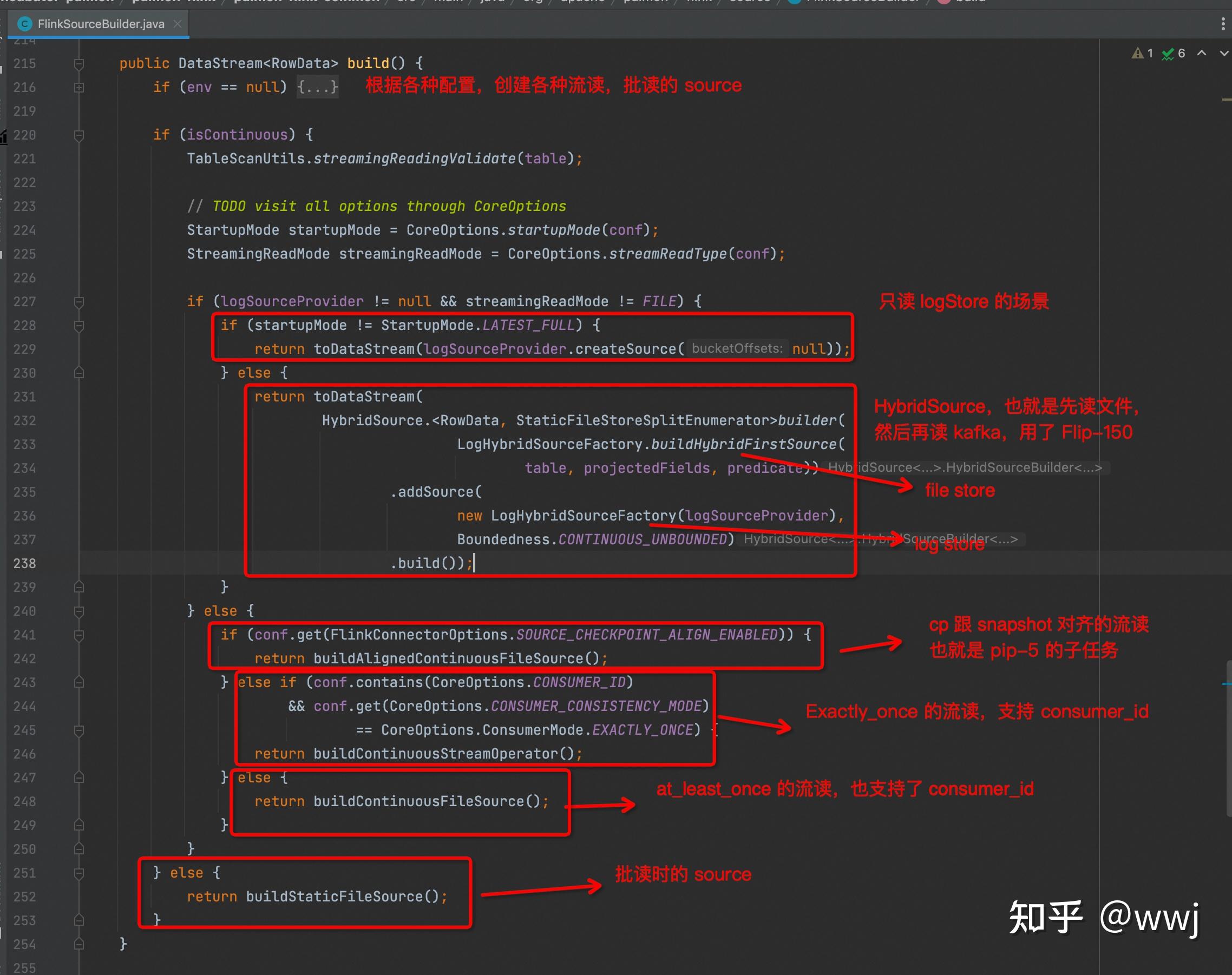Open the source breadcrumb item
The height and width of the screenshot is (975, 1232).
click(x=750, y=2)
